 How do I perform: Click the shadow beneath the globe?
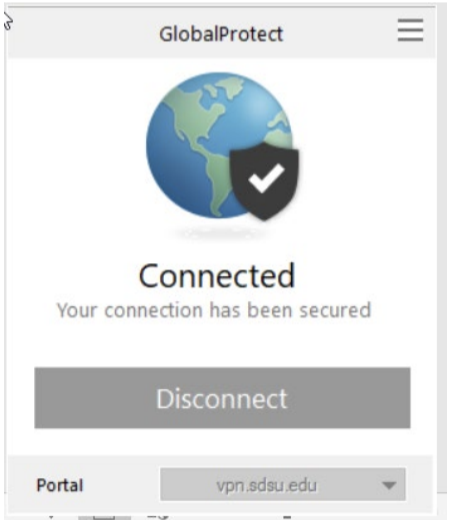point(221,232)
